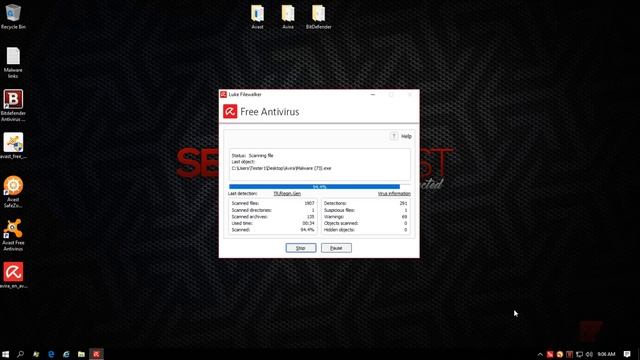
Task: Click the taskbar clock
Action: tap(606, 354)
